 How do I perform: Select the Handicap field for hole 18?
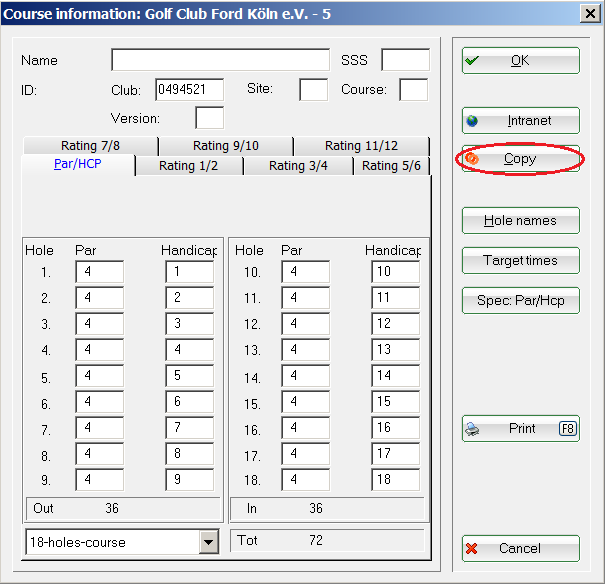(396, 479)
